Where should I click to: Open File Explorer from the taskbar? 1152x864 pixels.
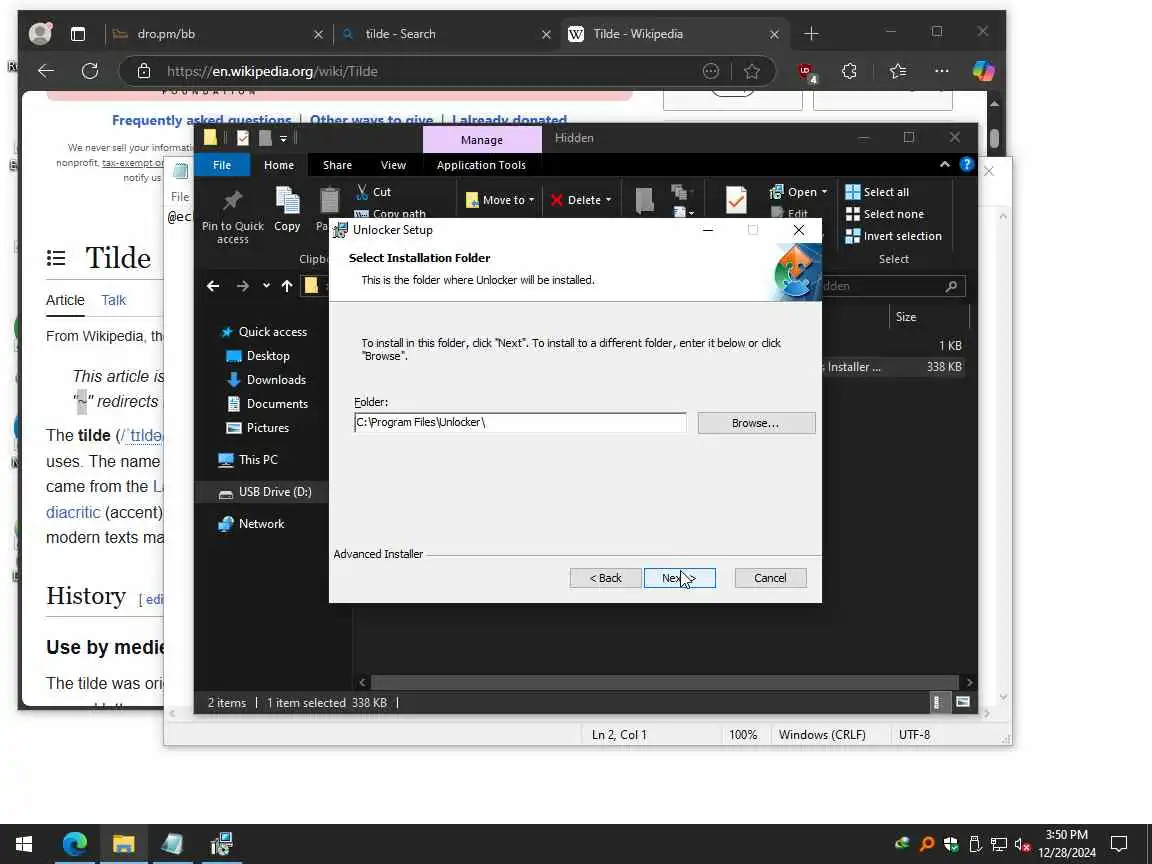coord(123,844)
